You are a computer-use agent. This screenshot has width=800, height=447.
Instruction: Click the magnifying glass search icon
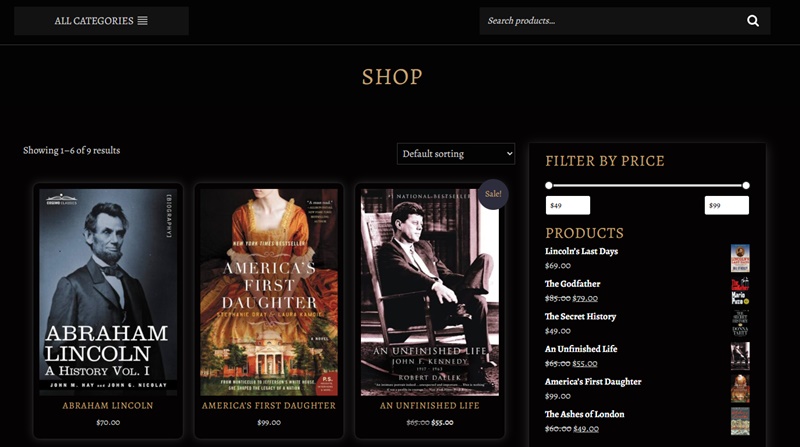click(753, 21)
